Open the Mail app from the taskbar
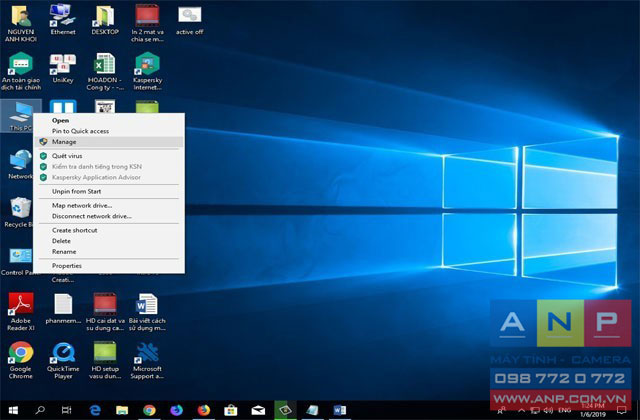 click(258, 410)
